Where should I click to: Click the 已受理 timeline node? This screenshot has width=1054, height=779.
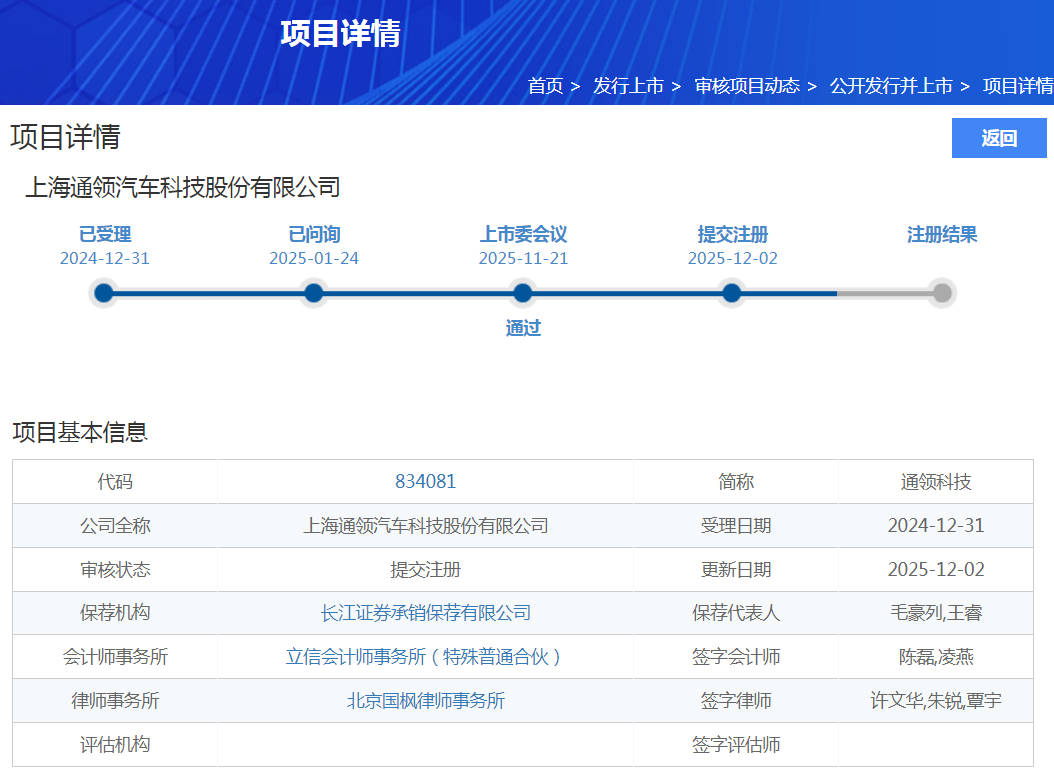(x=104, y=293)
